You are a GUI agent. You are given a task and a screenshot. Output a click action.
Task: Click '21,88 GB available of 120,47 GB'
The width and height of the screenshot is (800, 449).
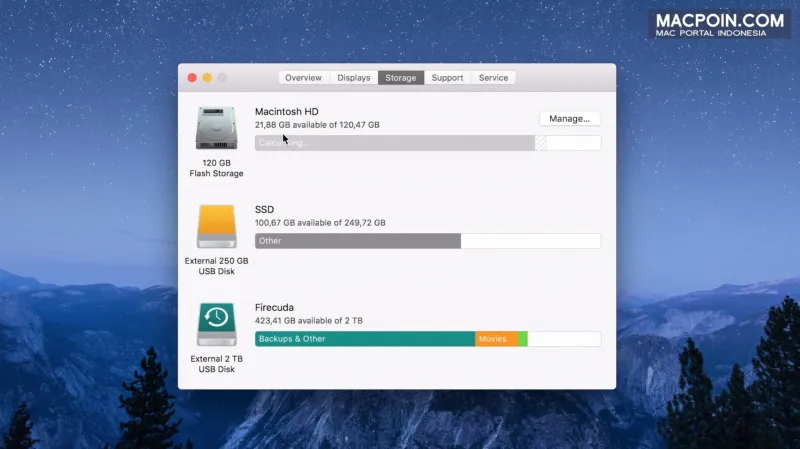coord(317,124)
